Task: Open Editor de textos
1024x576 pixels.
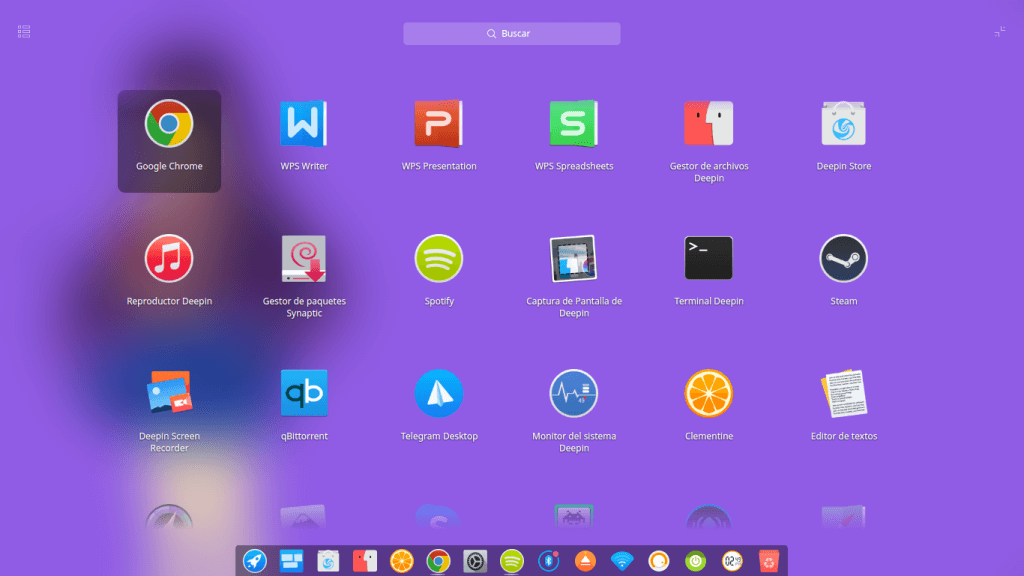Action: point(844,405)
